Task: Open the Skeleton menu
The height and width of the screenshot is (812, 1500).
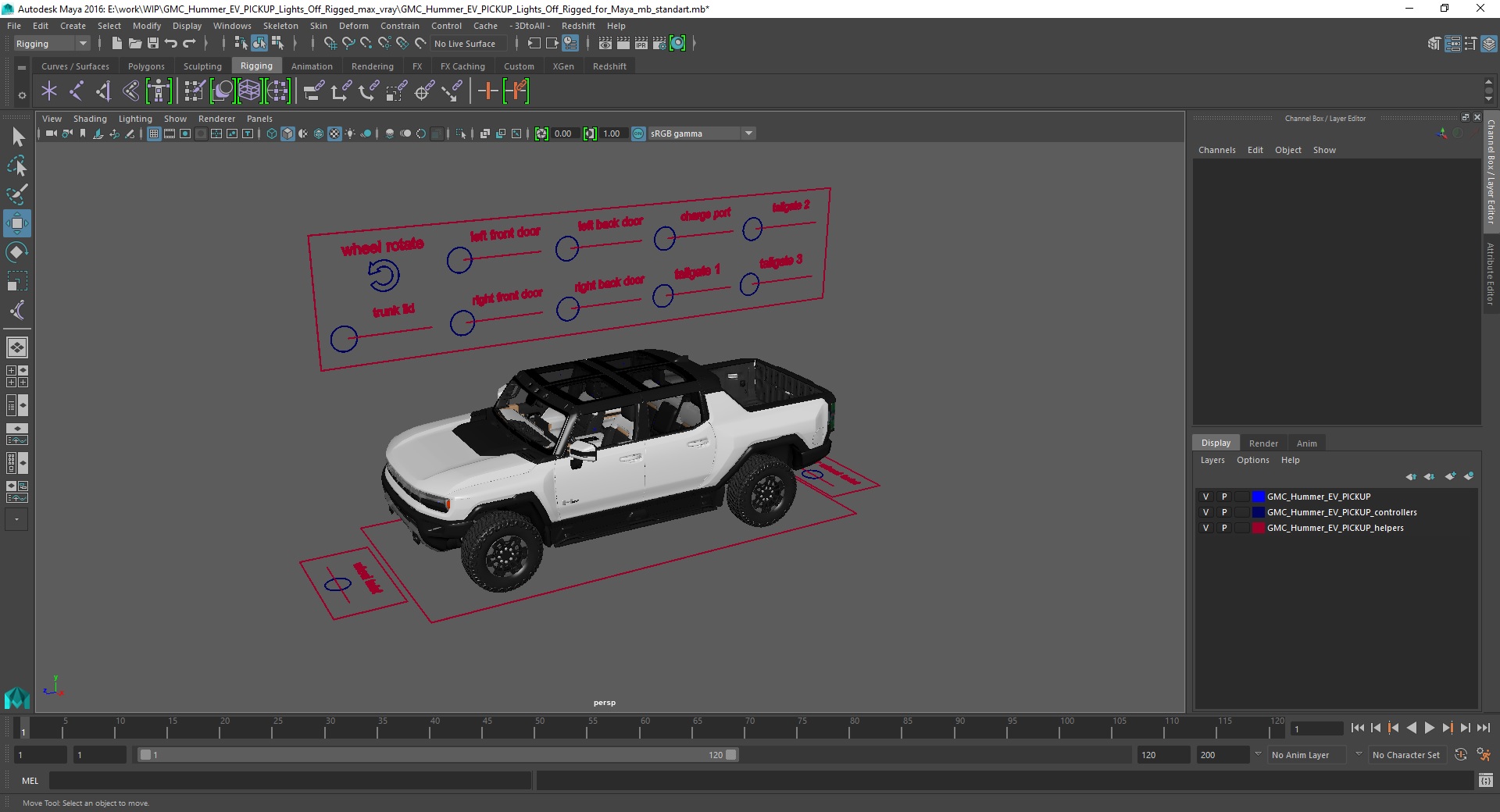Action: coord(280,26)
